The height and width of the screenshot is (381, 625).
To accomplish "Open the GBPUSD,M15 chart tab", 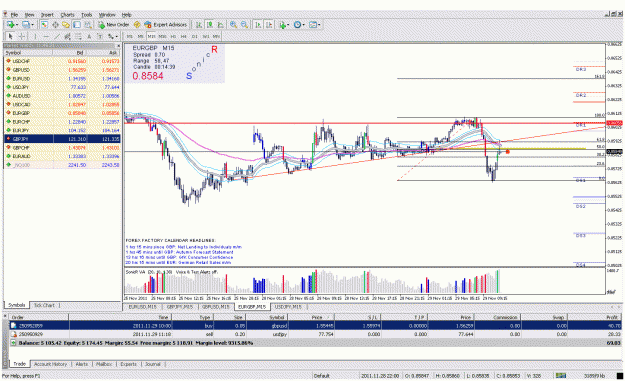I will pos(215,307).
